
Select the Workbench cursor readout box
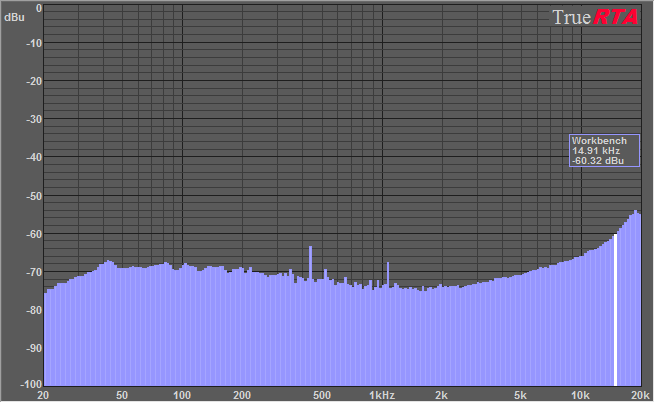(x=604, y=151)
